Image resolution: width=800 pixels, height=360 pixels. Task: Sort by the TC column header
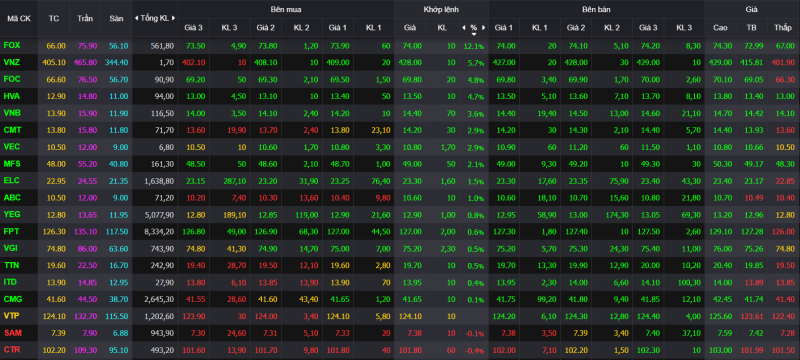54,18
